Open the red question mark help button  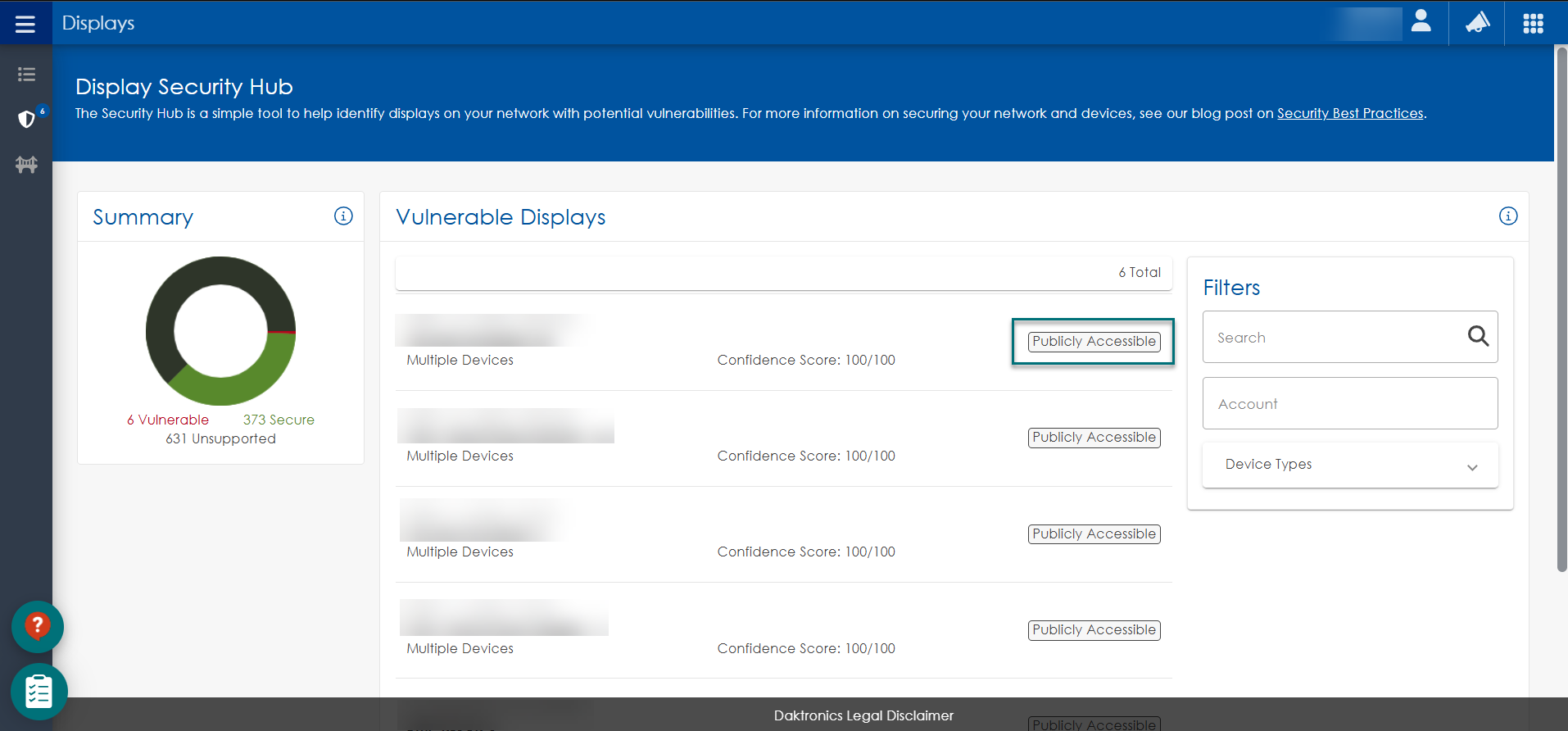(x=38, y=627)
